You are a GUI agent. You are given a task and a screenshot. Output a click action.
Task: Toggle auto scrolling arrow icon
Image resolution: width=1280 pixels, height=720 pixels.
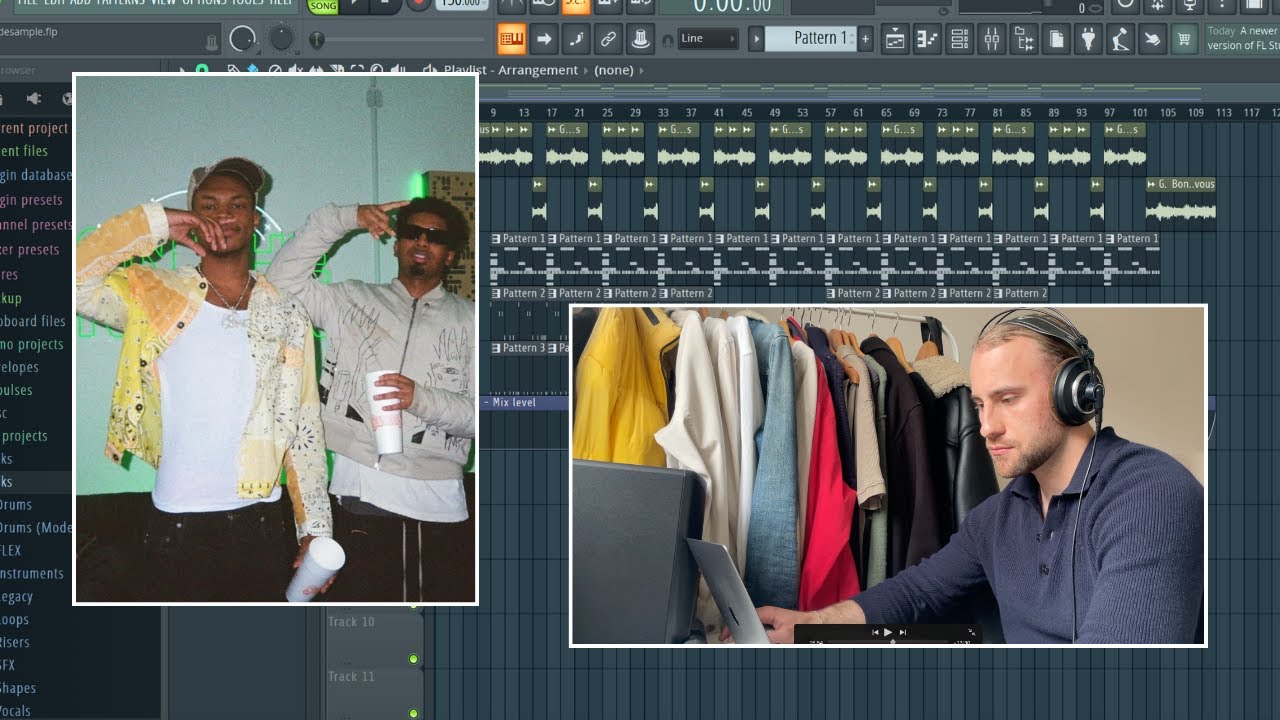click(544, 40)
